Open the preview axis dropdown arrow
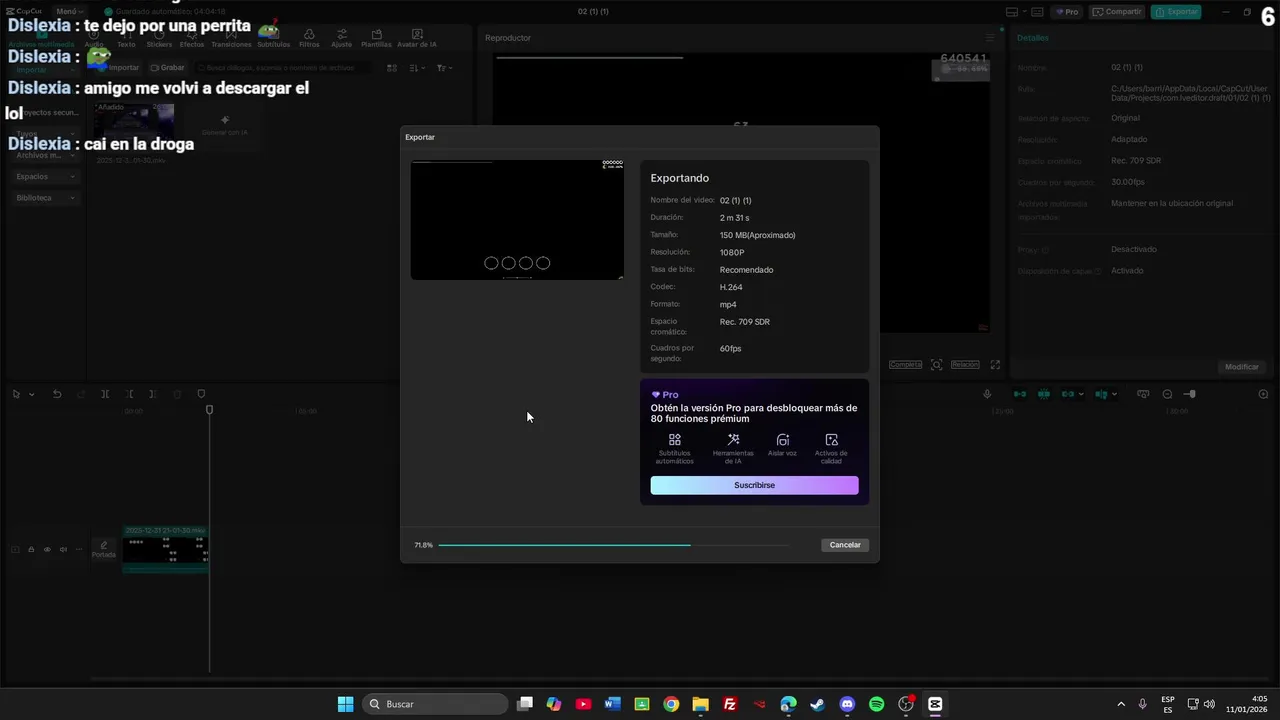 [x=1114, y=394]
